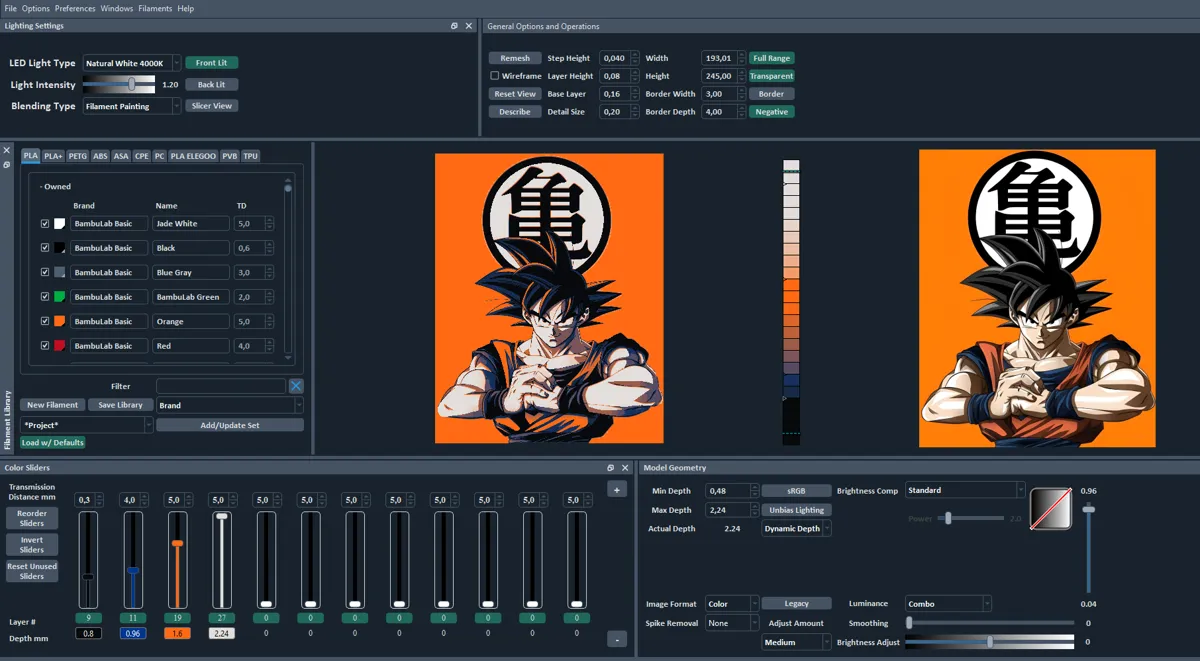This screenshot has width=1200, height=661.
Task: Click the Reorder Sliders button
Action: tap(32, 518)
